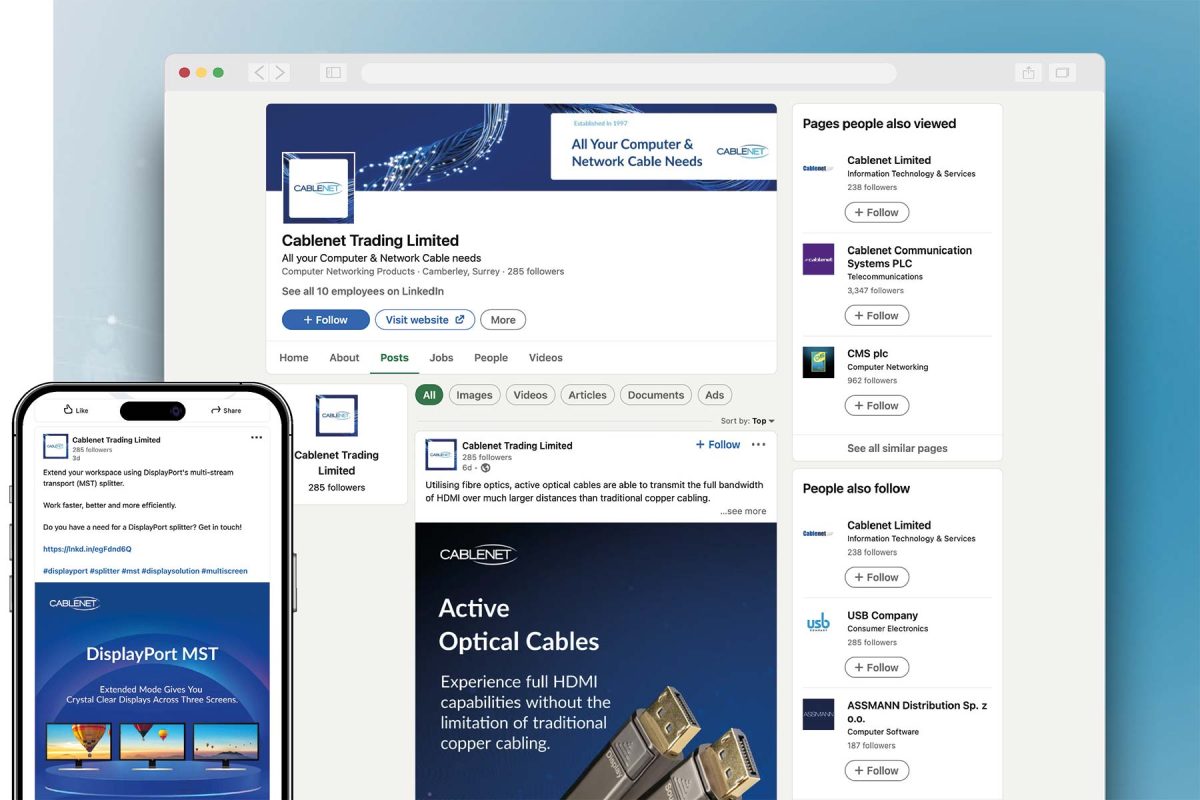The image size is (1200, 800).
Task: Click the browser back arrow
Action: point(259,73)
